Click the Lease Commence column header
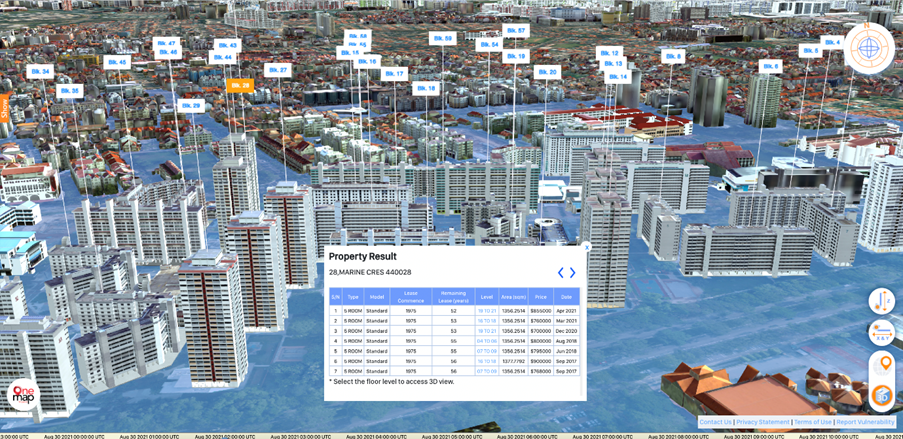This screenshot has width=903, height=439. click(x=411, y=297)
